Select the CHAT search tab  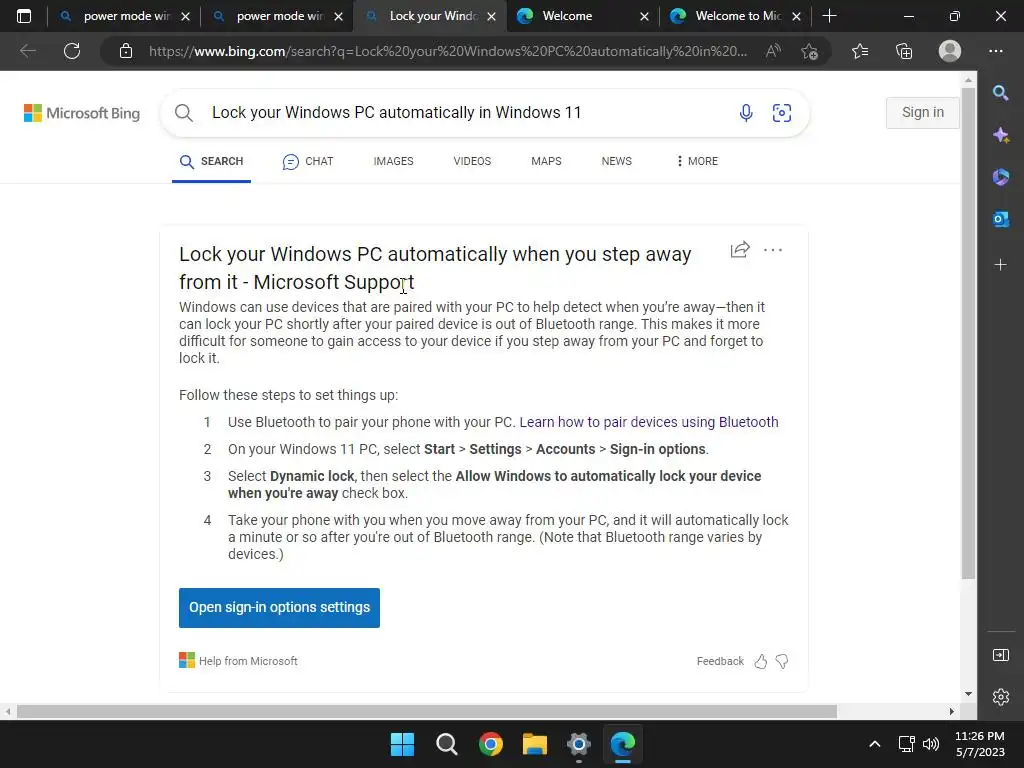tap(308, 161)
